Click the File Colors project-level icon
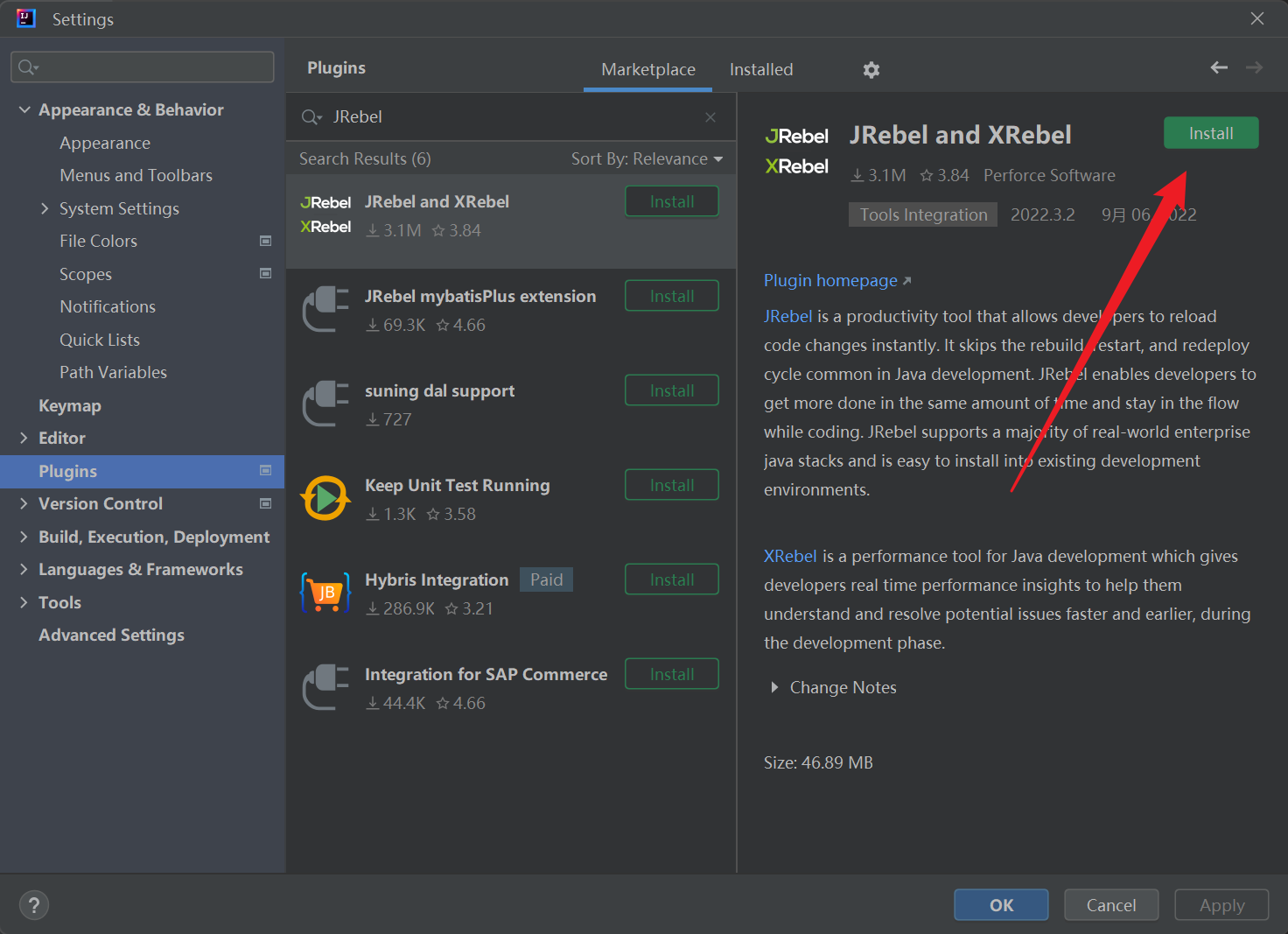 266,241
